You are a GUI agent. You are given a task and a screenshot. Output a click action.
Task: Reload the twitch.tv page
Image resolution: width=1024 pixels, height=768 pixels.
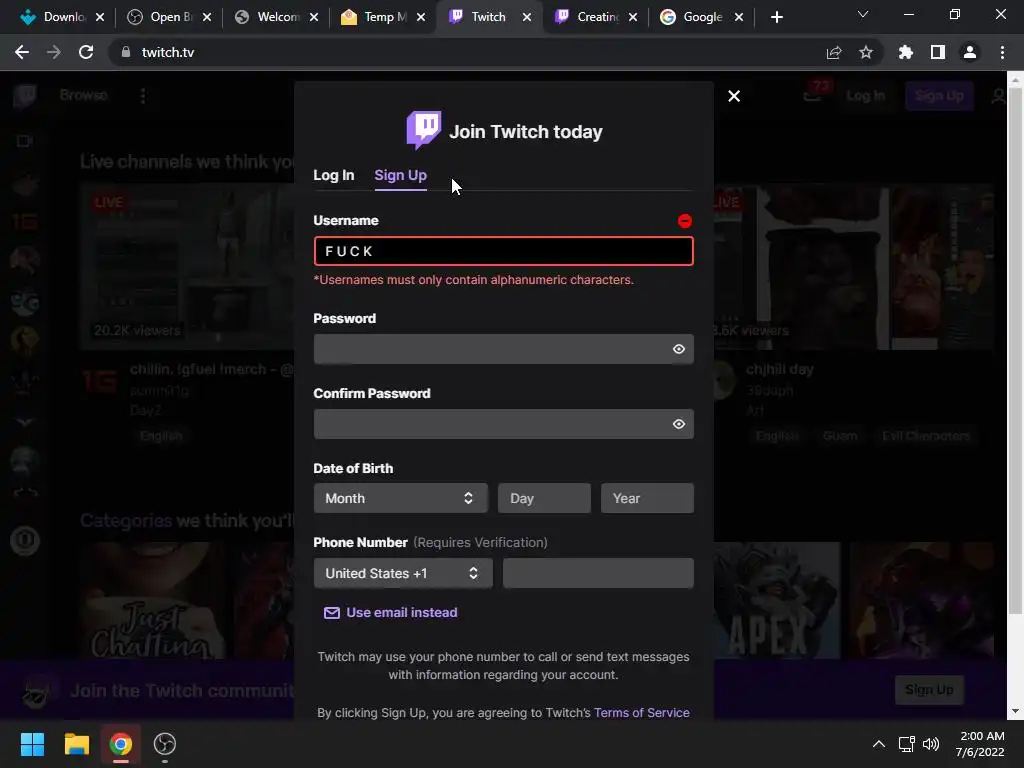[x=86, y=52]
